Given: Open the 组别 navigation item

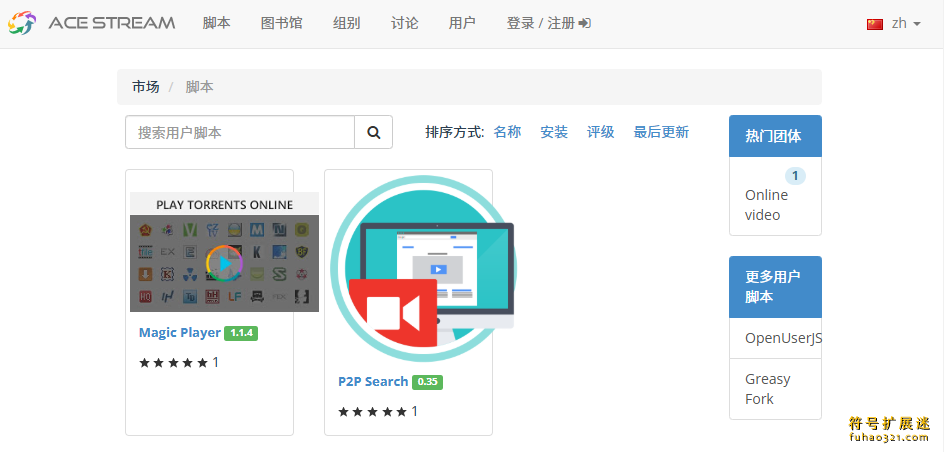Looking at the screenshot, I should (x=347, y=23).
